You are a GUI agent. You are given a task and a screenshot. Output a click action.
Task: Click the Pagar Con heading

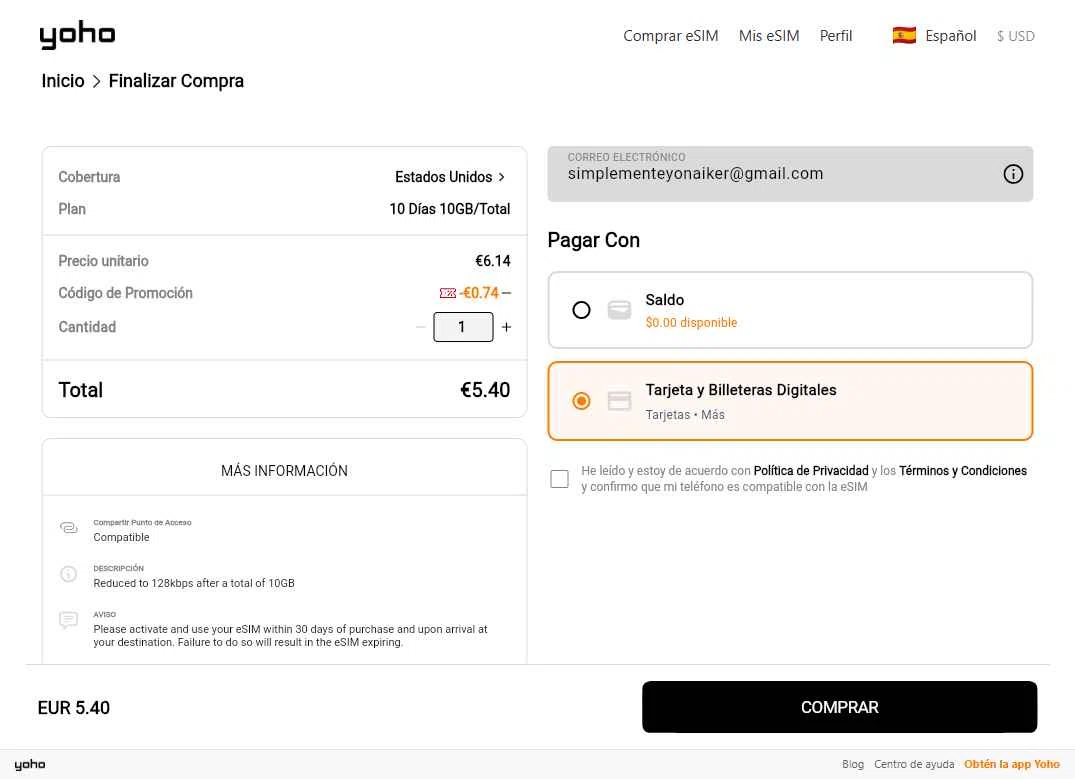tap(594, 240)
